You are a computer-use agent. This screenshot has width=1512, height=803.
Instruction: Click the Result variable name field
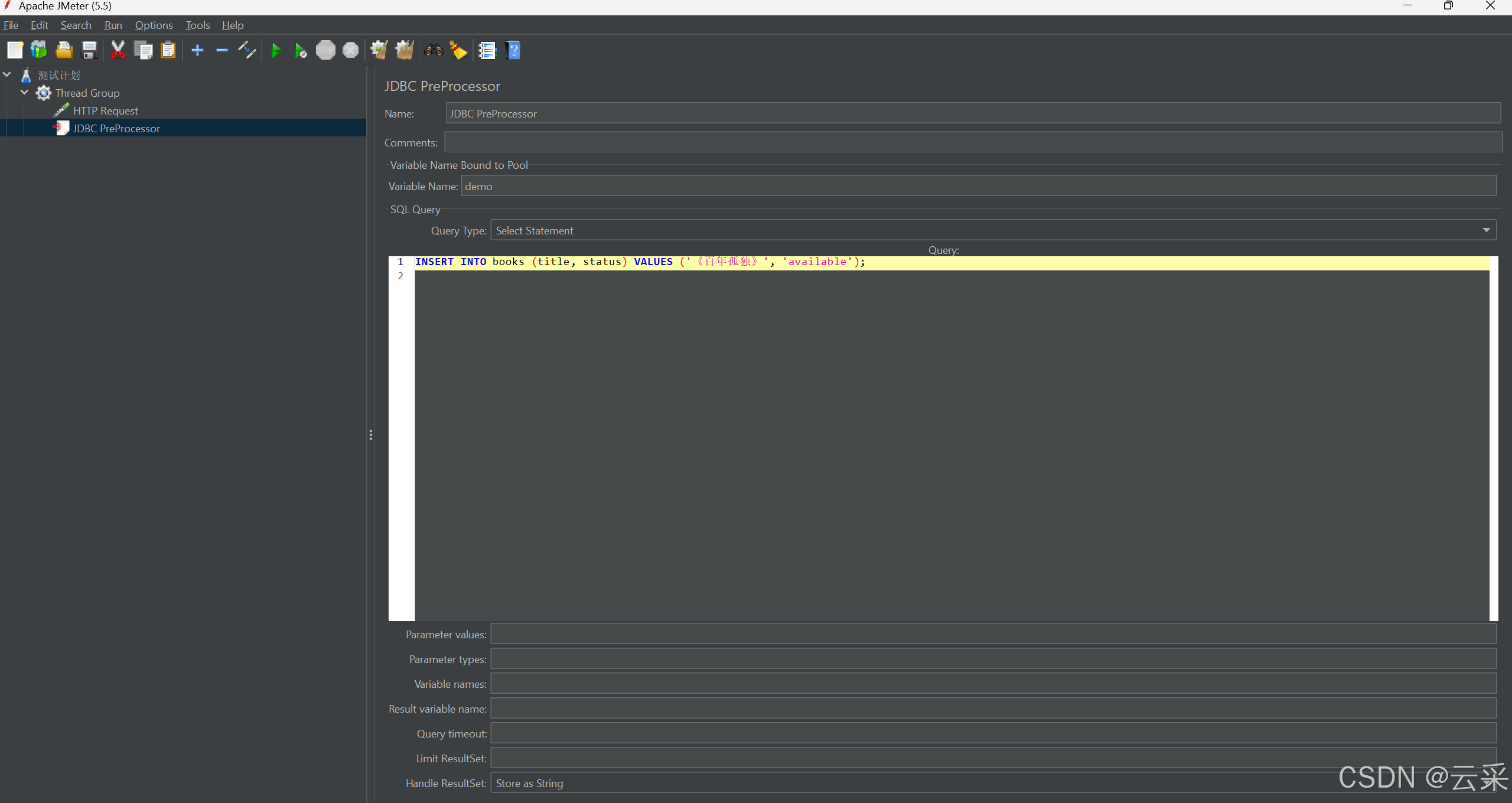(993, 709)
